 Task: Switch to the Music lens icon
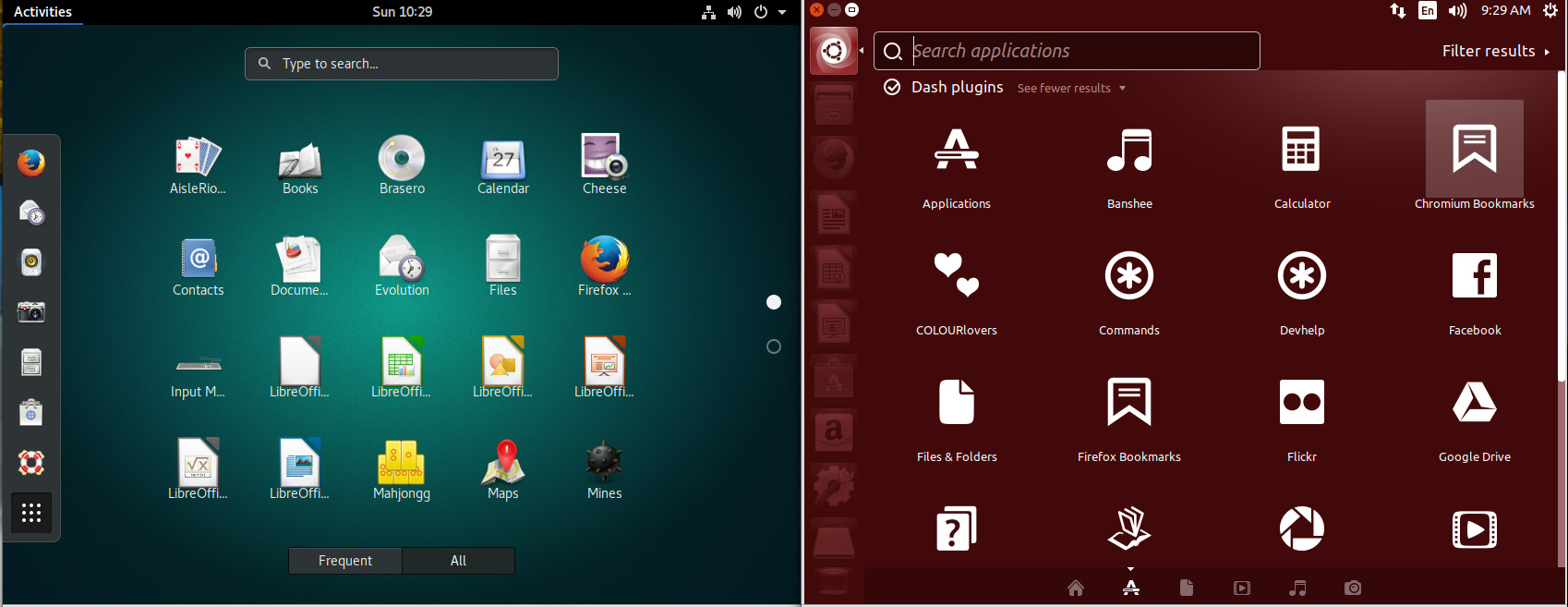click(1297, 588)
